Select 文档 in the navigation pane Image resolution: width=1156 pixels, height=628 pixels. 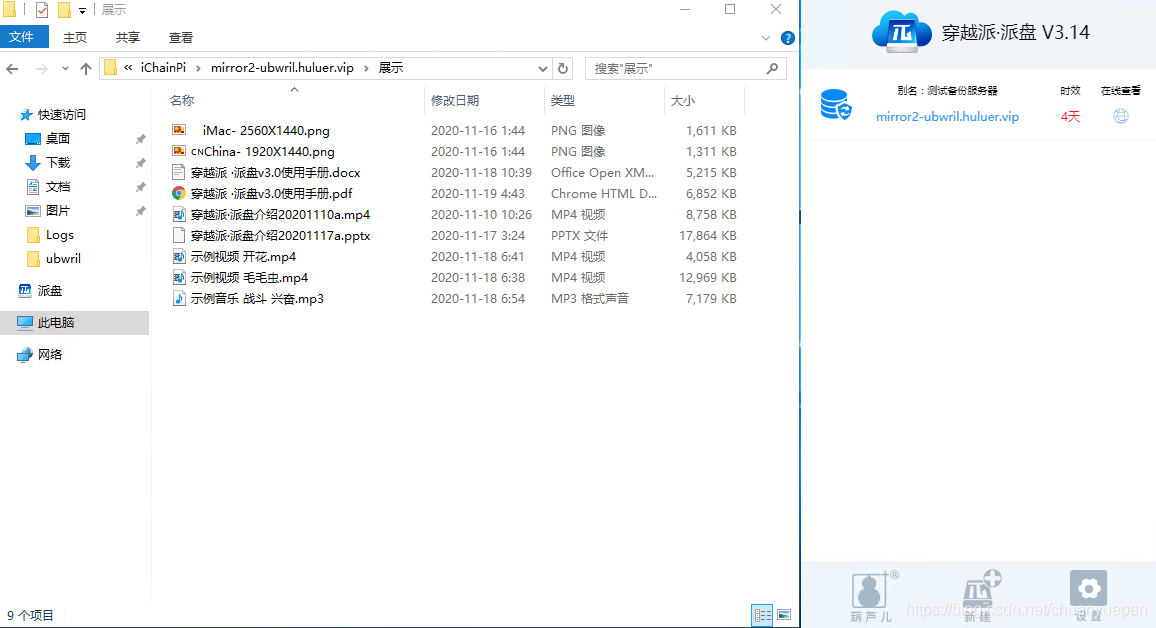click(58, 186)
